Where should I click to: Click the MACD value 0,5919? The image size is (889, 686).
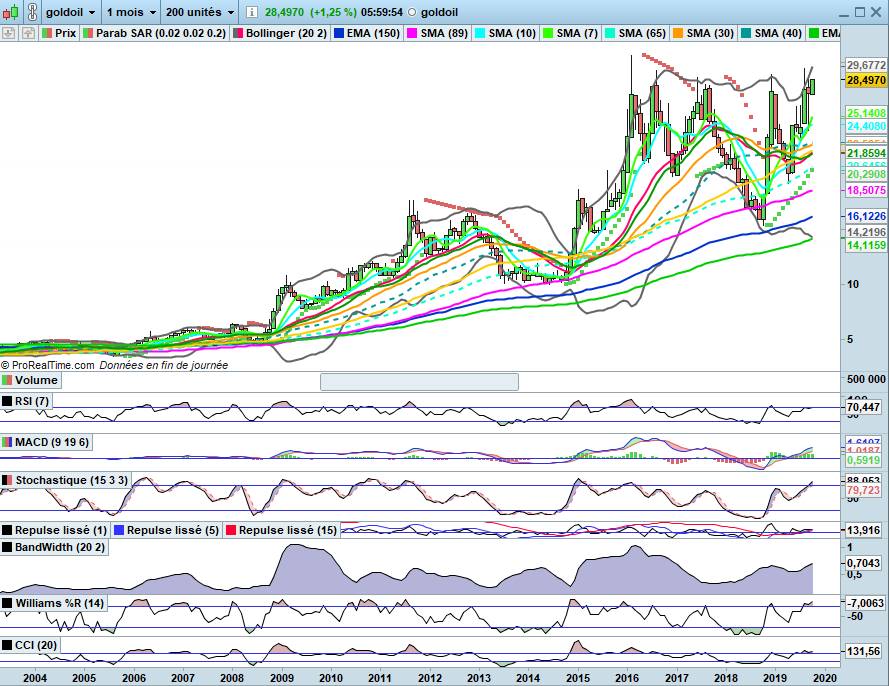[x=863, y=460]
